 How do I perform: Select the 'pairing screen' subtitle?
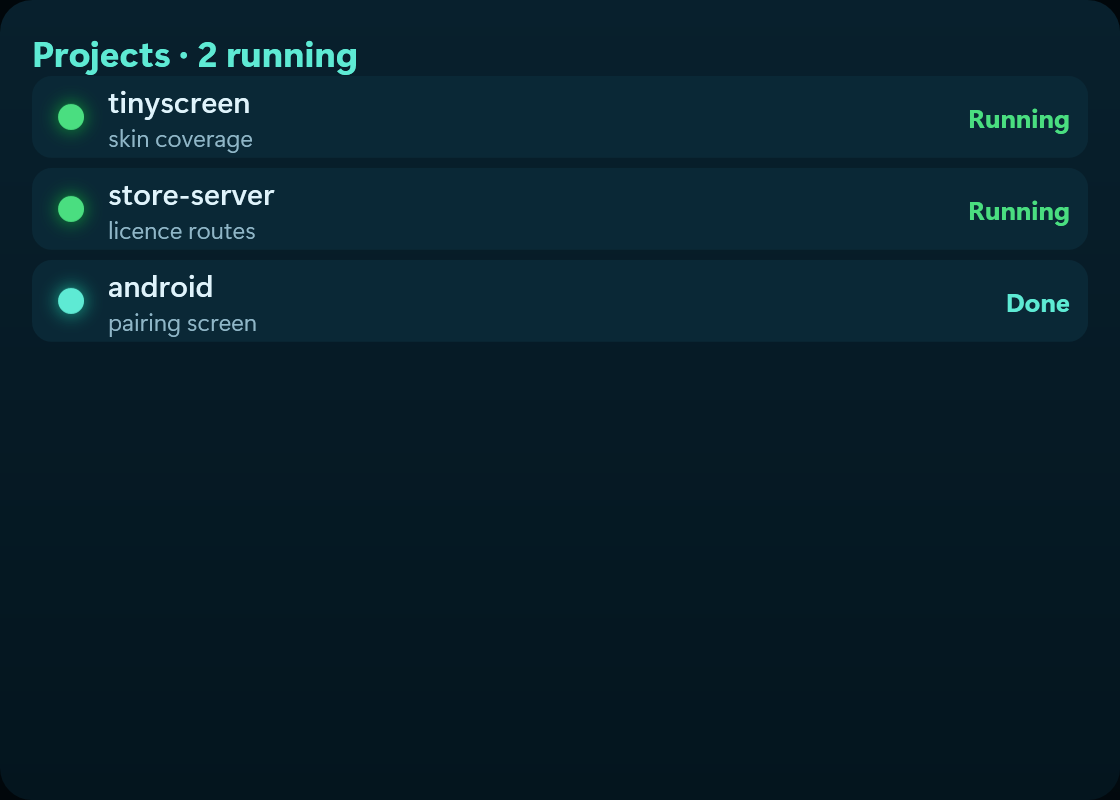(182, 324)
